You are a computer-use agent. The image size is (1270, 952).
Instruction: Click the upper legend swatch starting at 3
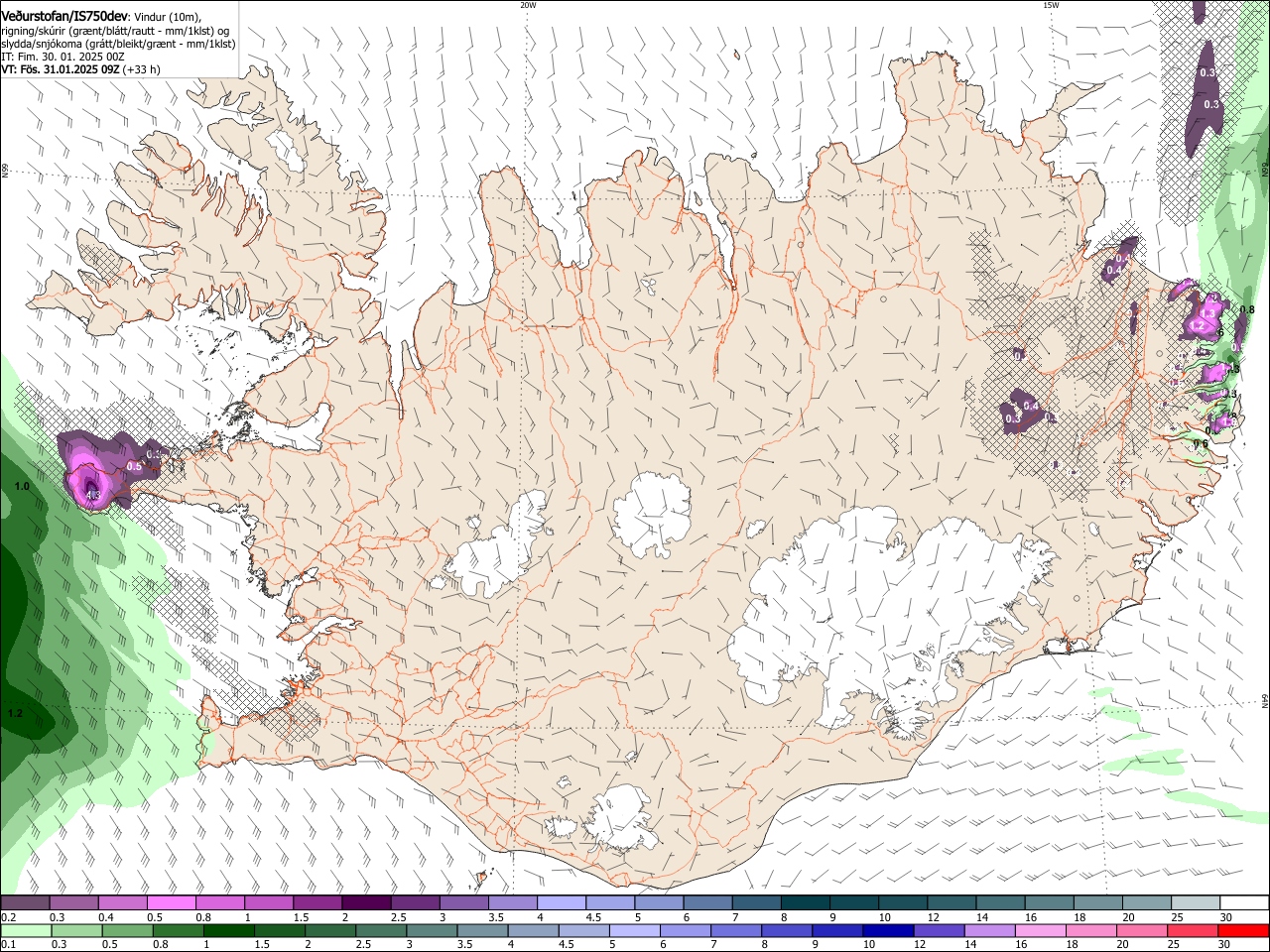[x=463, y=903]
